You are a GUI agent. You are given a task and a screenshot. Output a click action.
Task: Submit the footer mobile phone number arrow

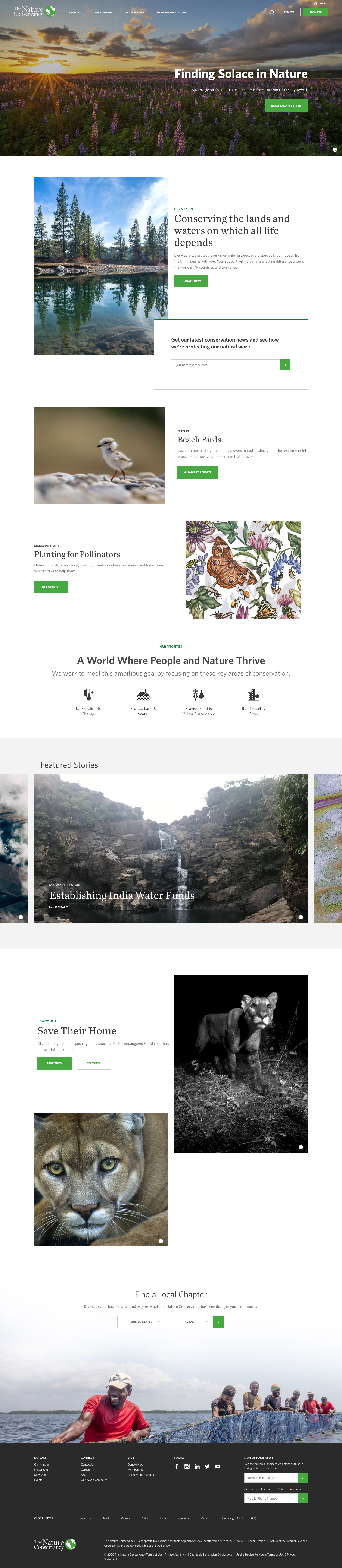pyautogui.click(x=302, y=1498)
